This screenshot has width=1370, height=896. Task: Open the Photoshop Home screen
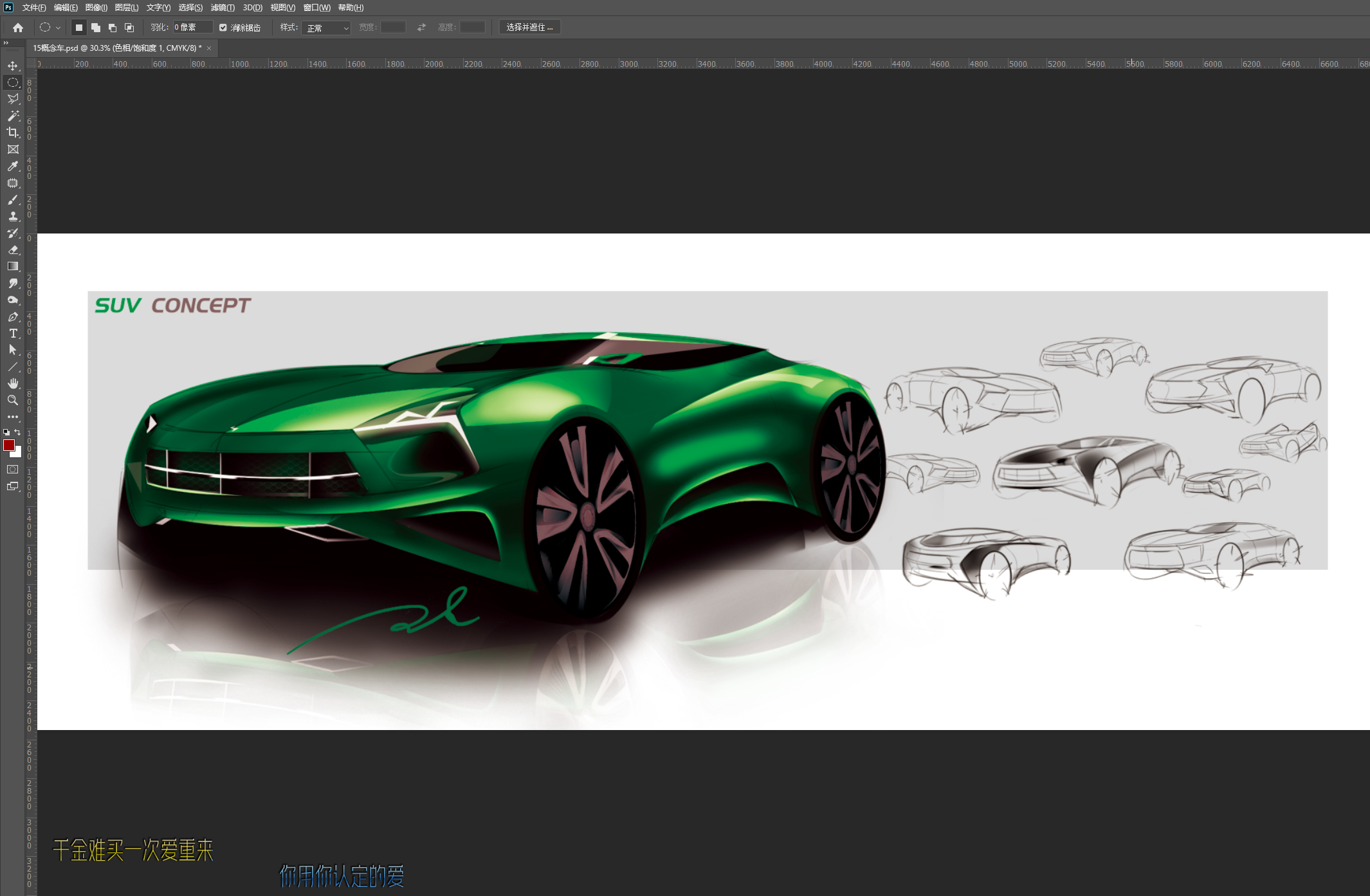tap(17, 27)
